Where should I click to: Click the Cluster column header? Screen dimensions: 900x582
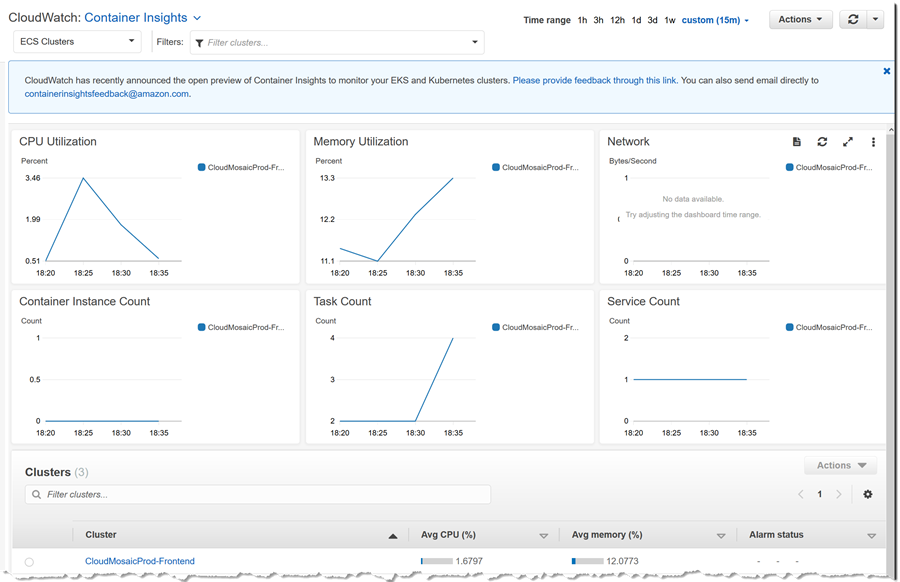[101, 534]
